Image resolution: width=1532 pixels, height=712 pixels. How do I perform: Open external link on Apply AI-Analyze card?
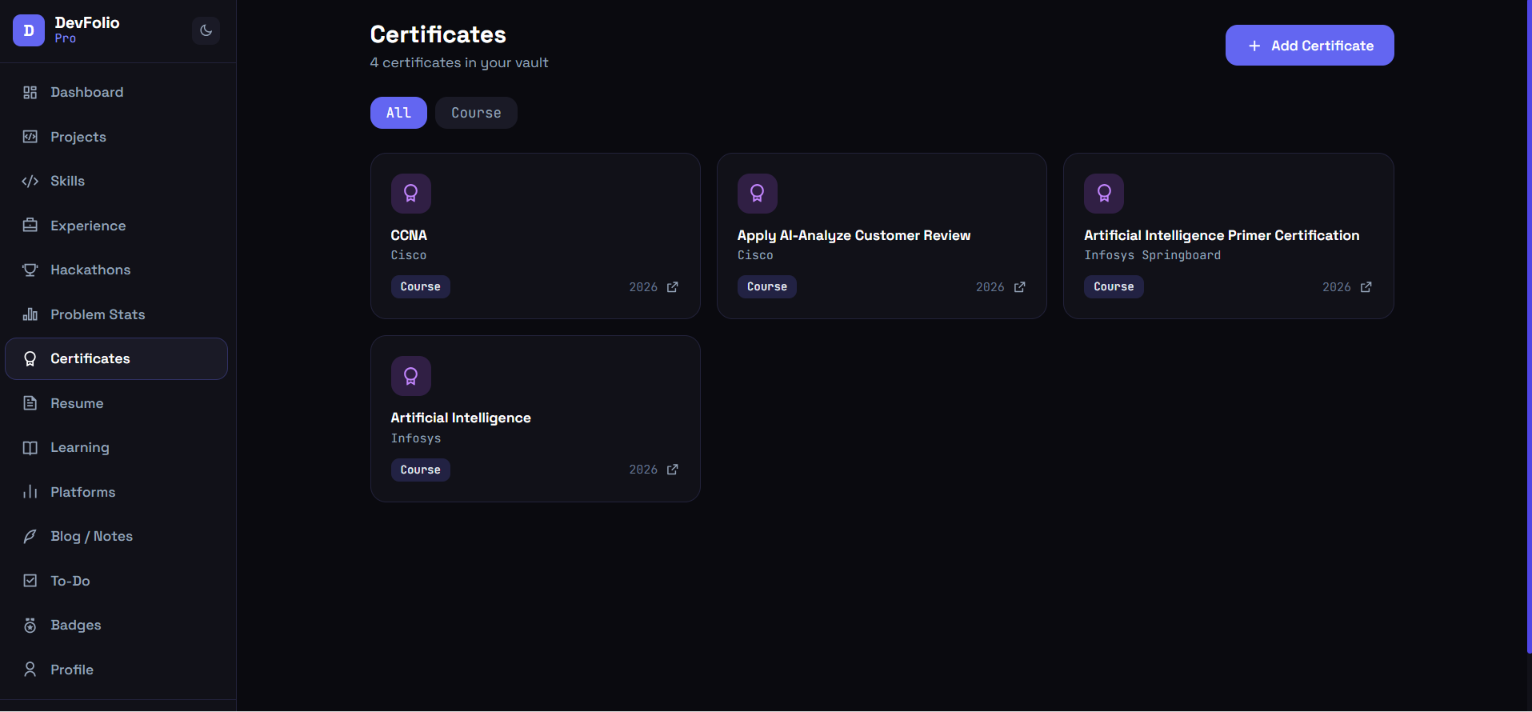(1020, 287)
